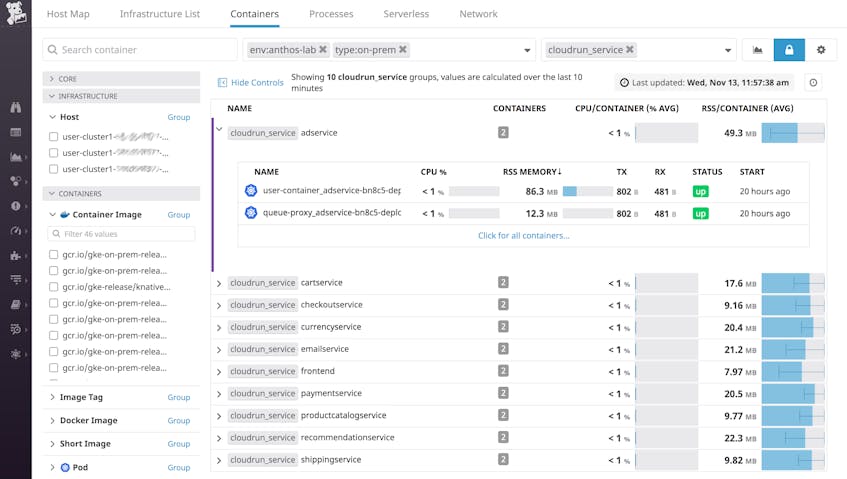Click the up status badge for queue-proxy_adservice
This screenshot has width=847, height=479.
click(x=700, y=213)
